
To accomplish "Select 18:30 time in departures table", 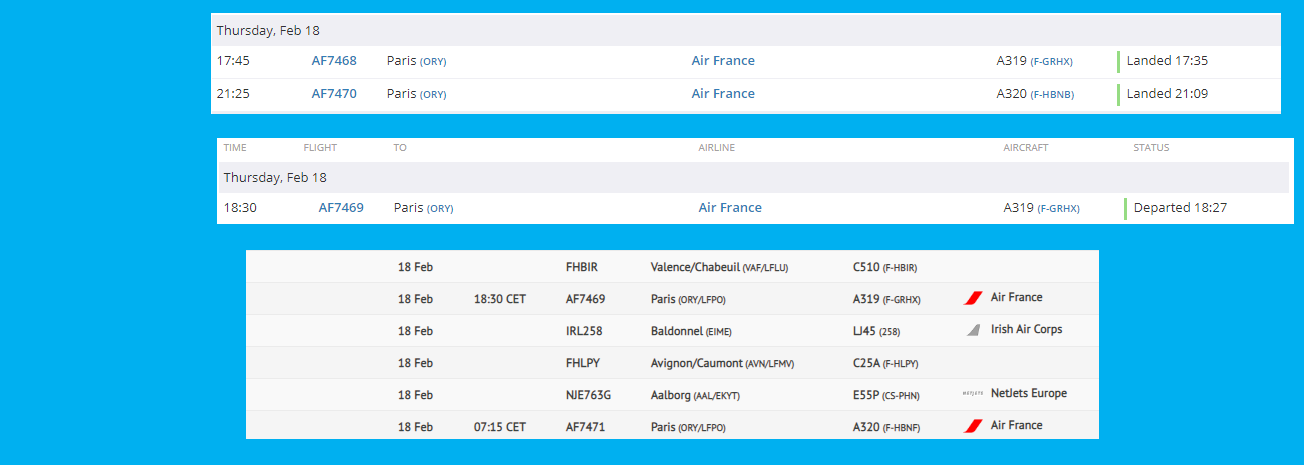I will coord(240,208).
